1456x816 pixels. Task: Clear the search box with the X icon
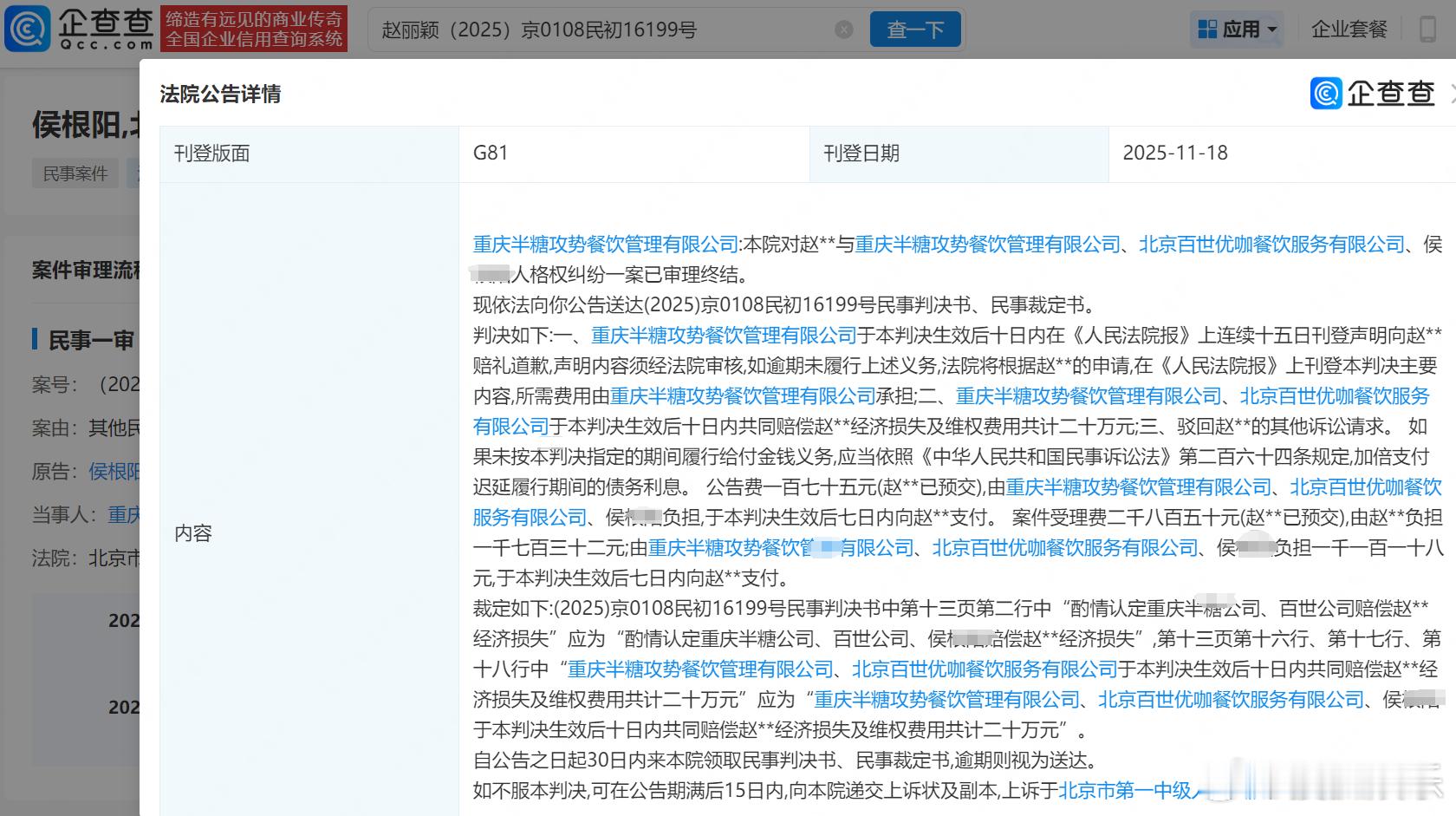click(843, 30)
